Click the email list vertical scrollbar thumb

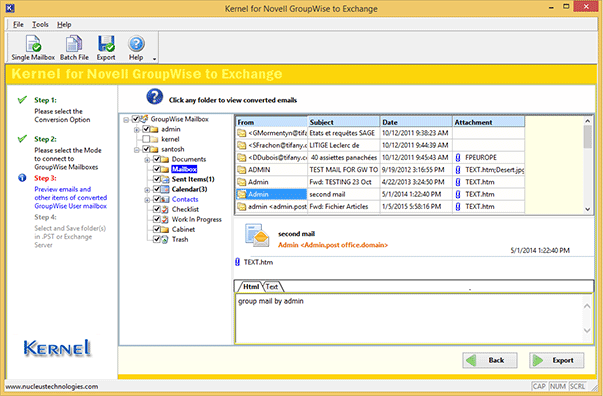587,136
